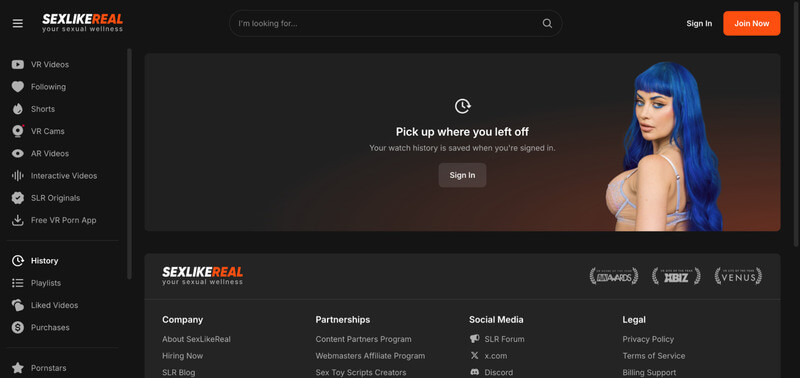Open the About SexLikeReal link
800x378 pixels.
196,339
